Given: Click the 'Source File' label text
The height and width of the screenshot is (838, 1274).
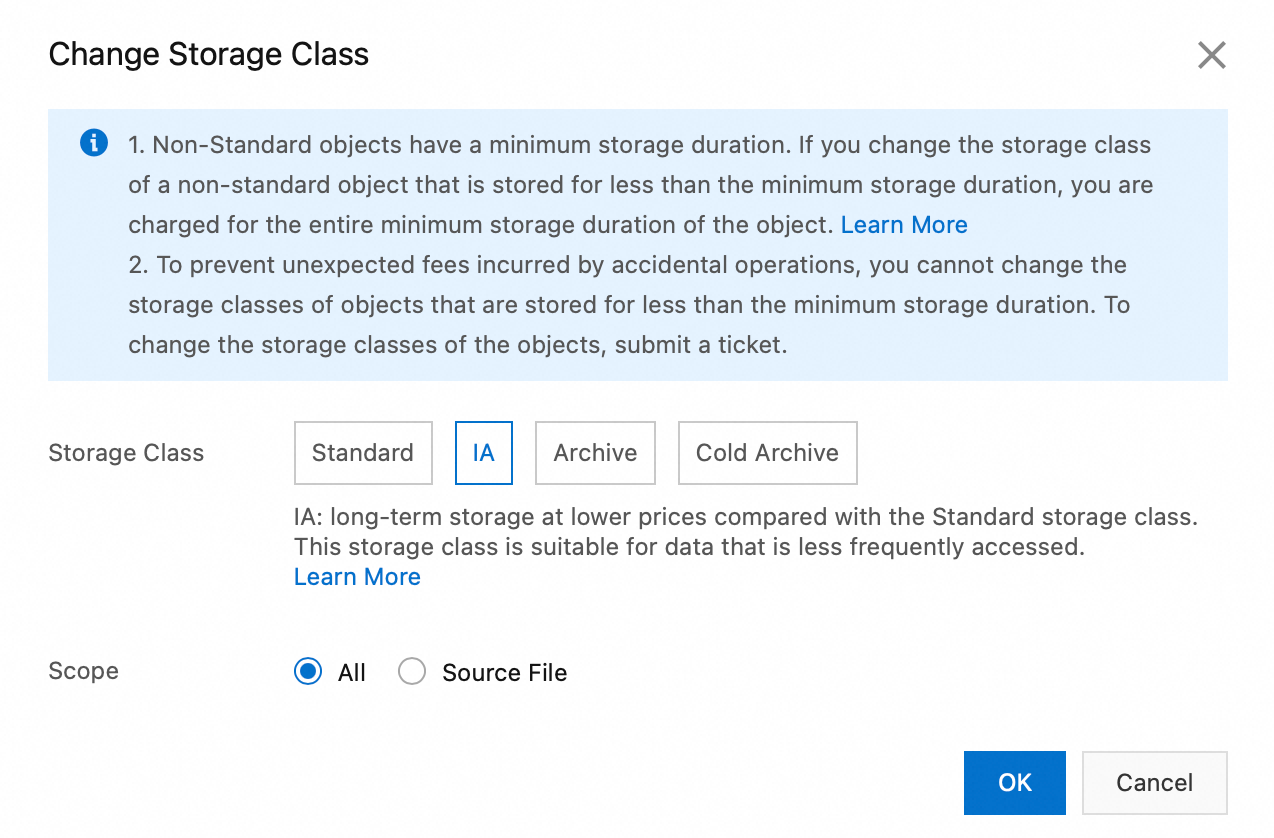Looking at the screenshot, I should coord(504,673).
